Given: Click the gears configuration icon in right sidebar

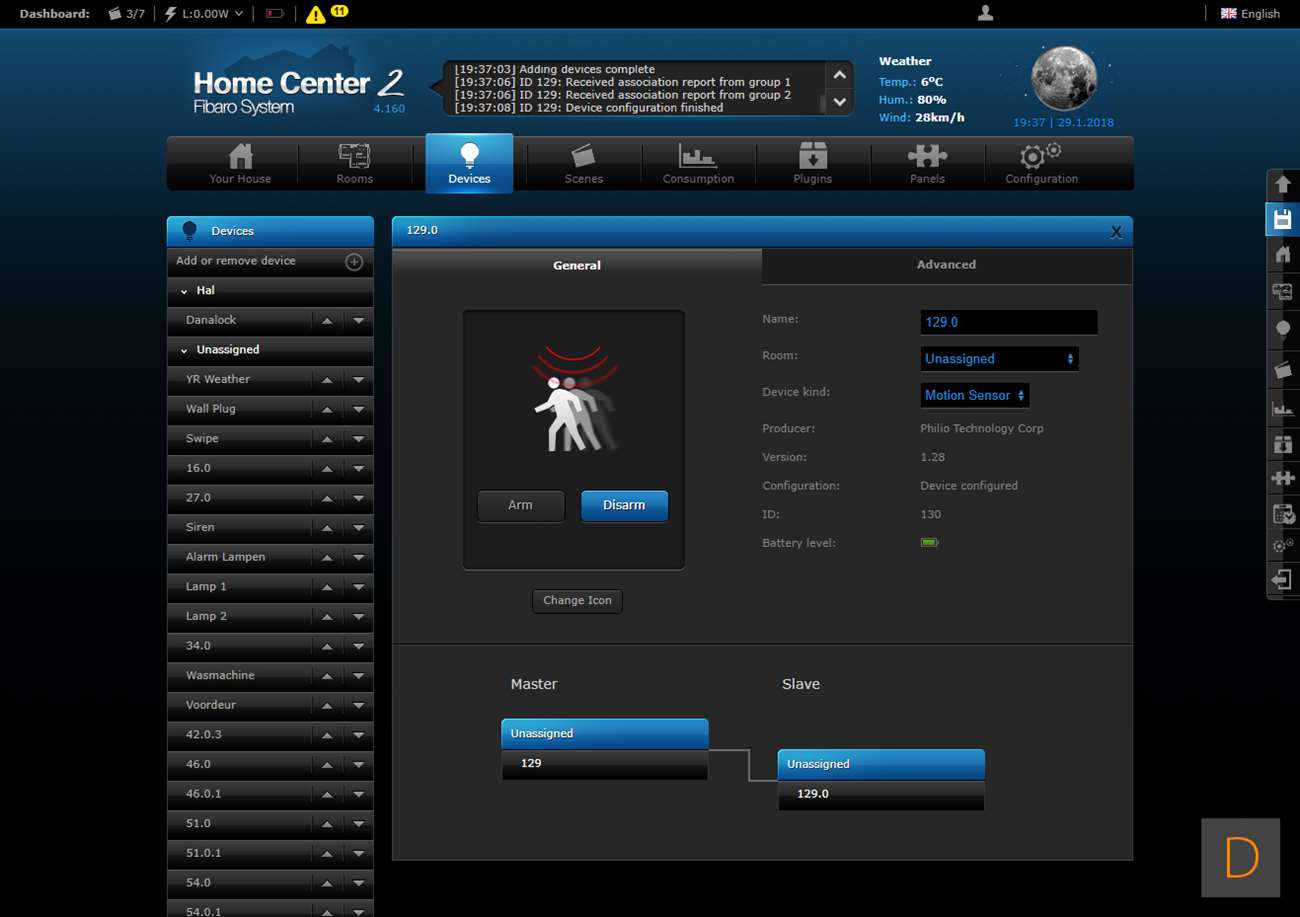Looking at the screenshot, I should click(1283, 545).
